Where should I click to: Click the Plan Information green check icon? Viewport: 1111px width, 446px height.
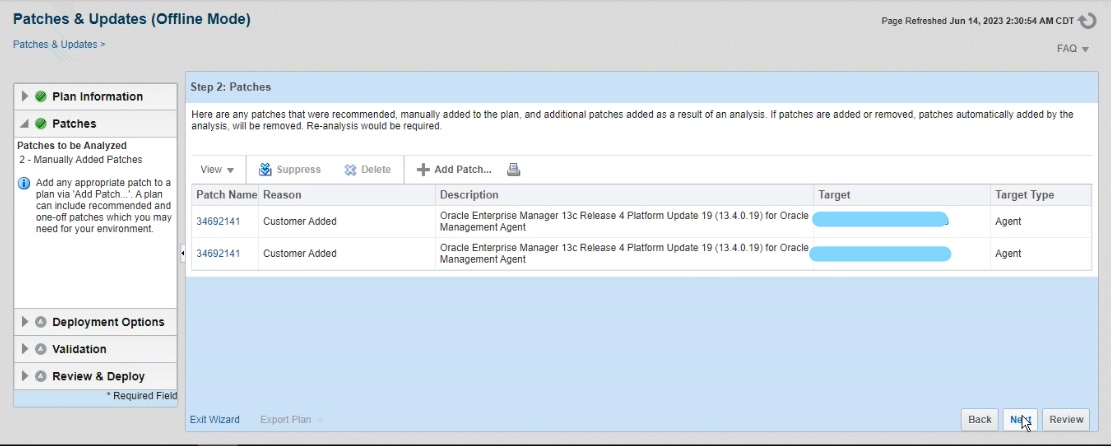[x=40, y=96]
